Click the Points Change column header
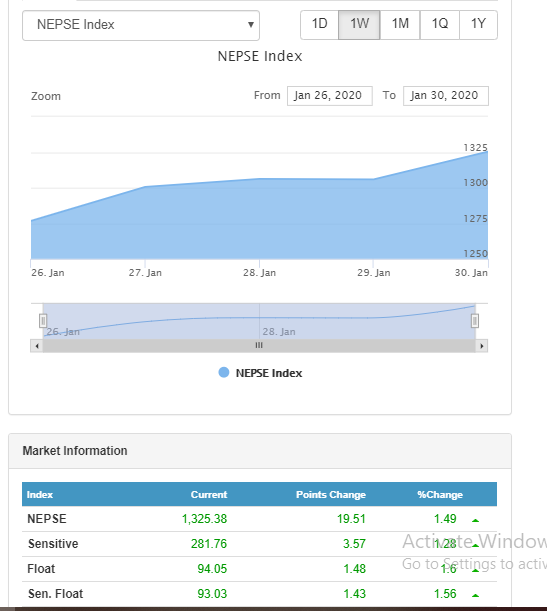This screenshot has height=611, width=547. click(331, 494)
